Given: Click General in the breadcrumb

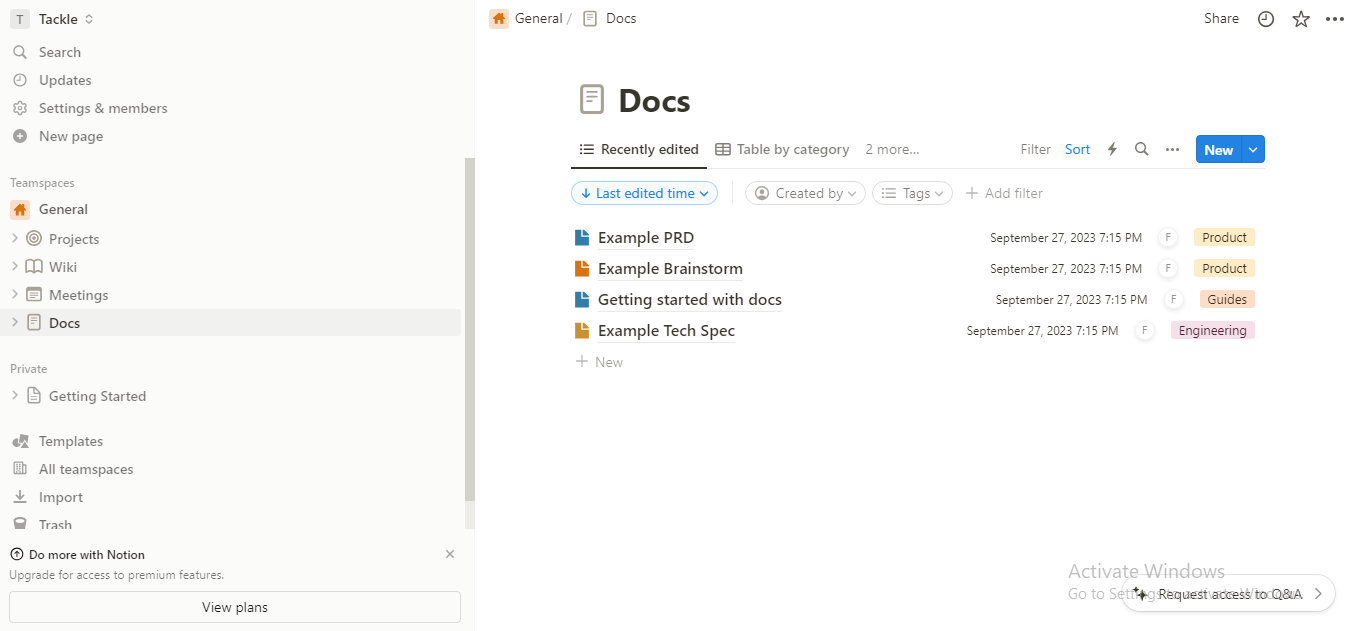Looking at the screenshot, I should 527,18.
